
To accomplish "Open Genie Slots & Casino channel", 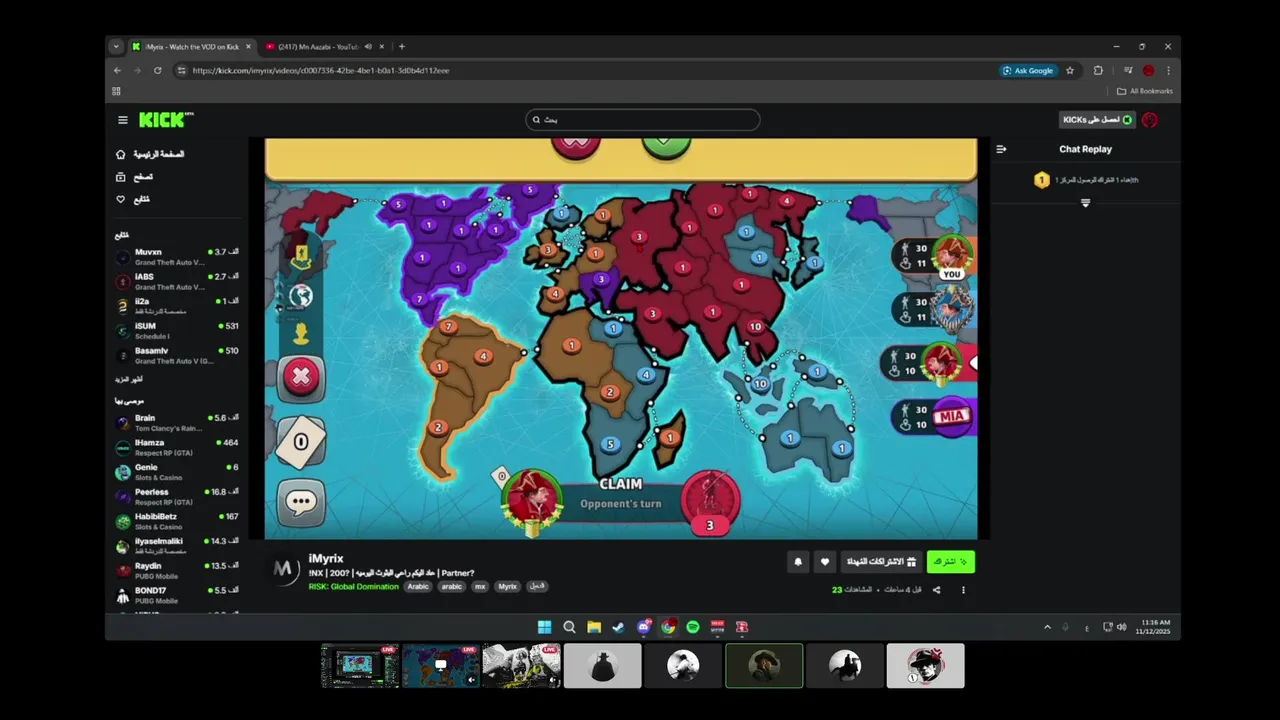I will coord(177,472).
